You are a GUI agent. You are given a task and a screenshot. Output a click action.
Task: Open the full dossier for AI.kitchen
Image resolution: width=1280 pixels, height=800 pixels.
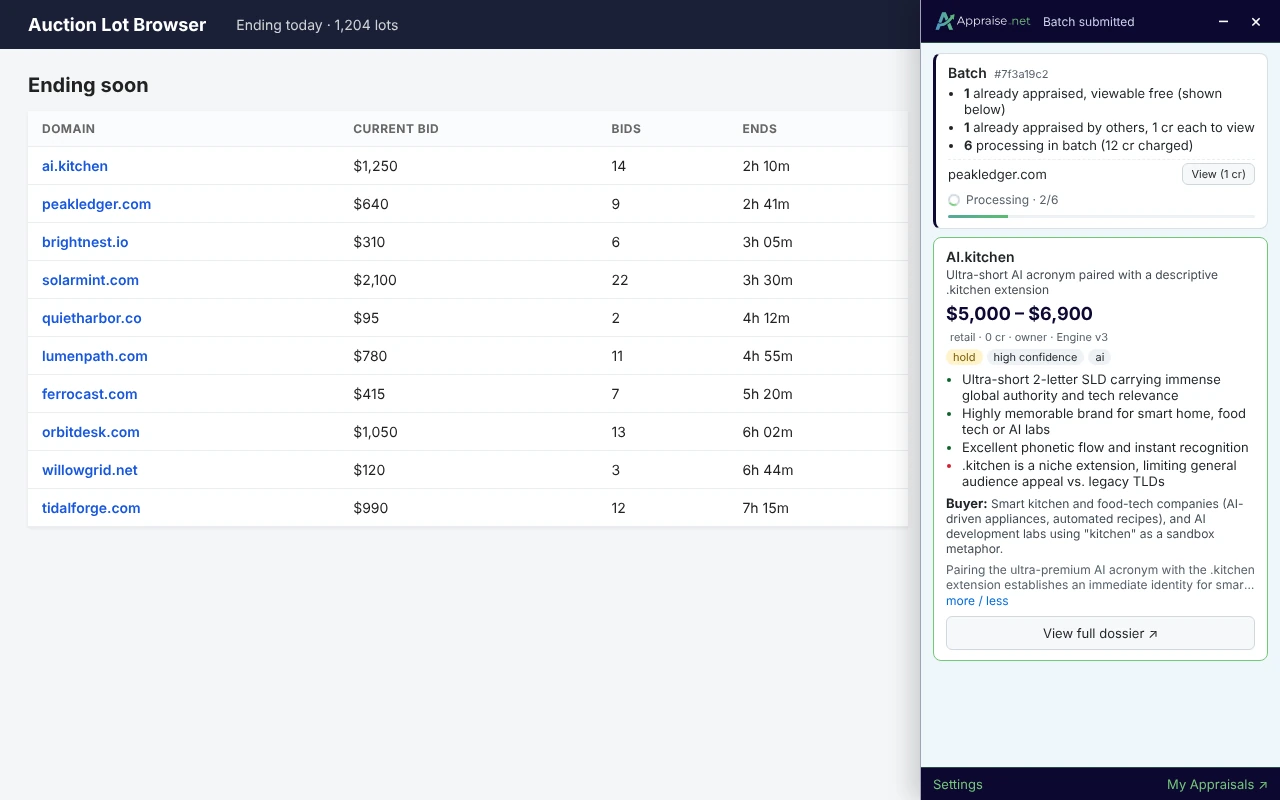pyautogui.click(x=1100, y=633)
